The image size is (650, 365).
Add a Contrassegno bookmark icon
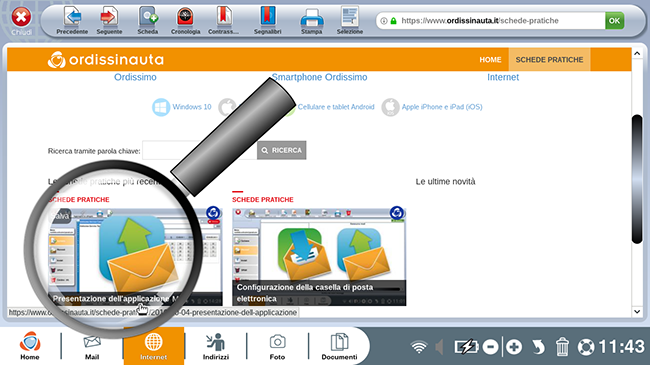223,17
